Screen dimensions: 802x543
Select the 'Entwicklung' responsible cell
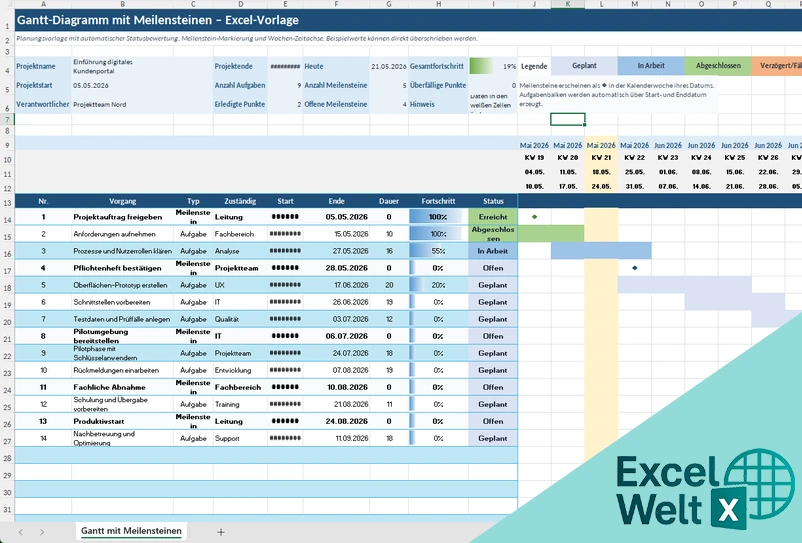(240, 370)
